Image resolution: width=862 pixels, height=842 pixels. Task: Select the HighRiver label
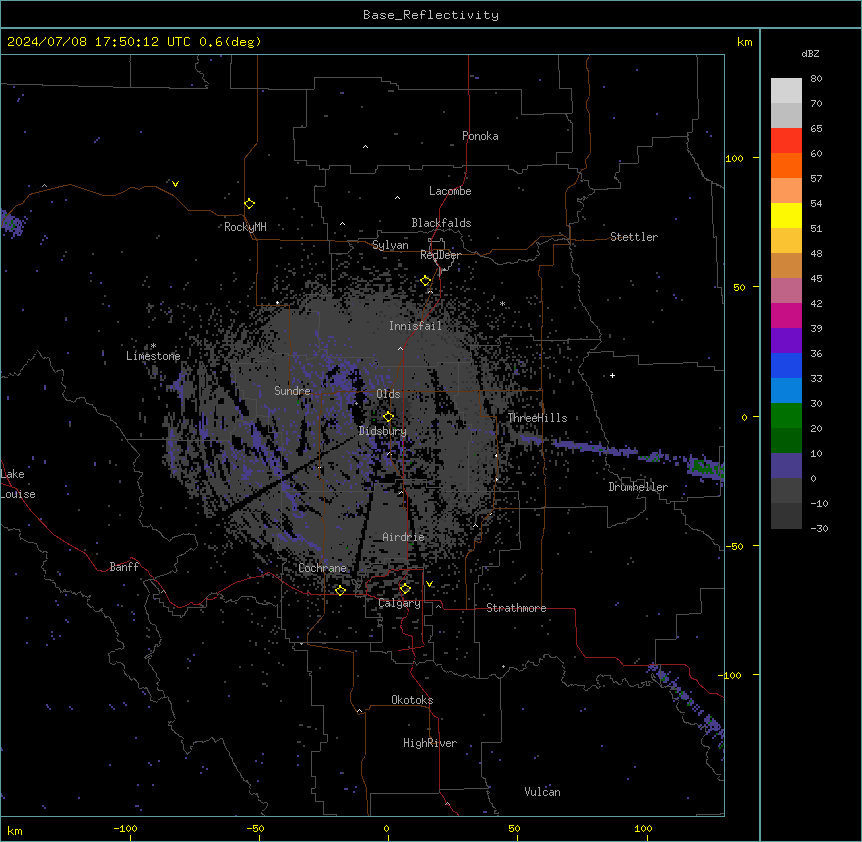(x=430, y=743)
